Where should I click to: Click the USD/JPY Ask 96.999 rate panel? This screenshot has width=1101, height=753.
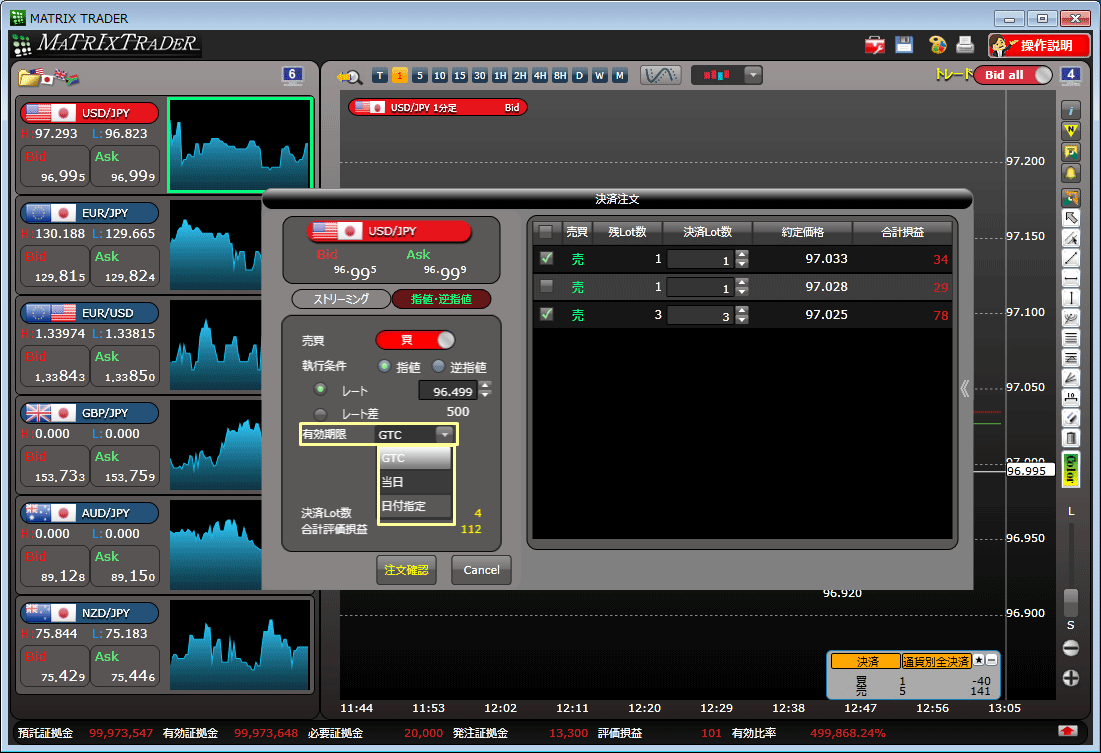[x=126, y=166]
